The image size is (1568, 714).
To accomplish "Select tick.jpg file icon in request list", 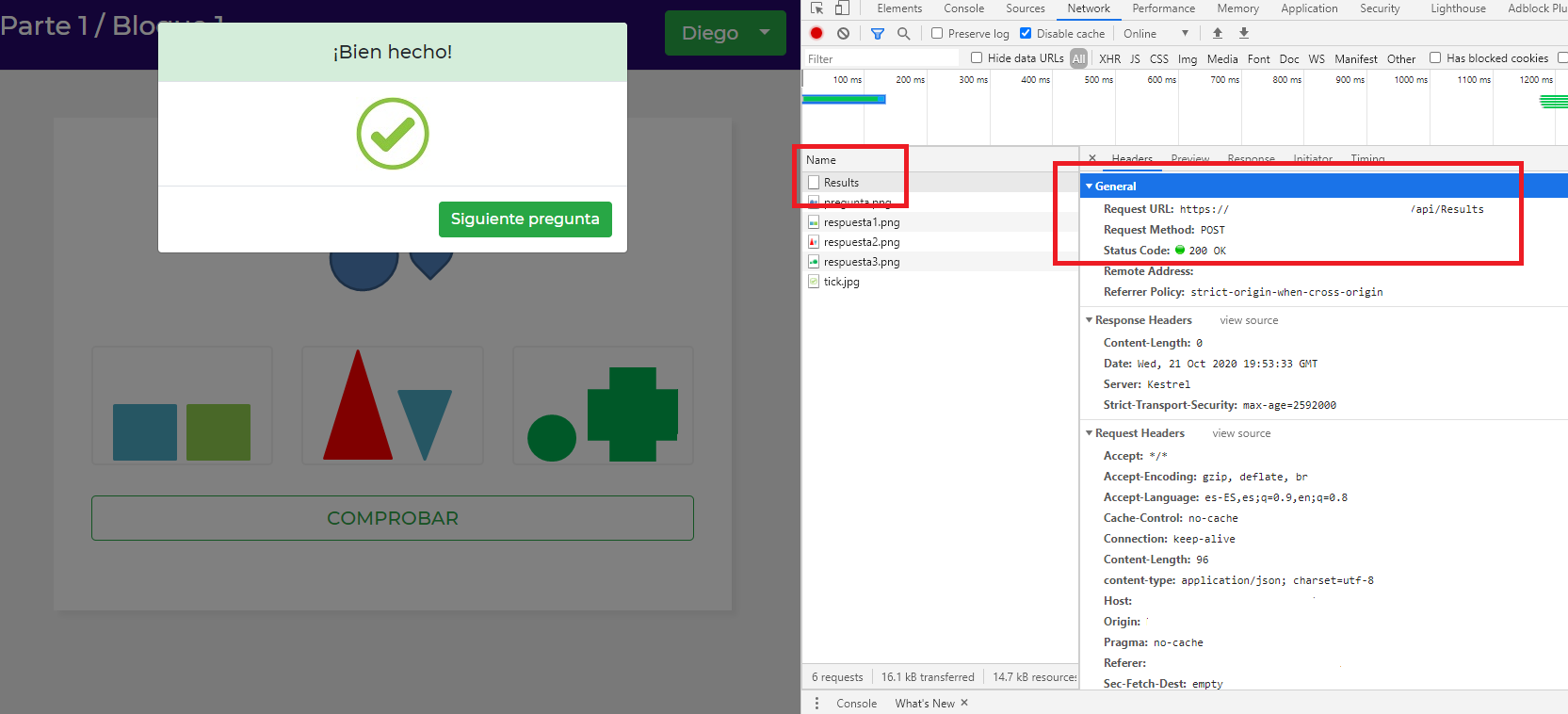I will tap(814, 282).
